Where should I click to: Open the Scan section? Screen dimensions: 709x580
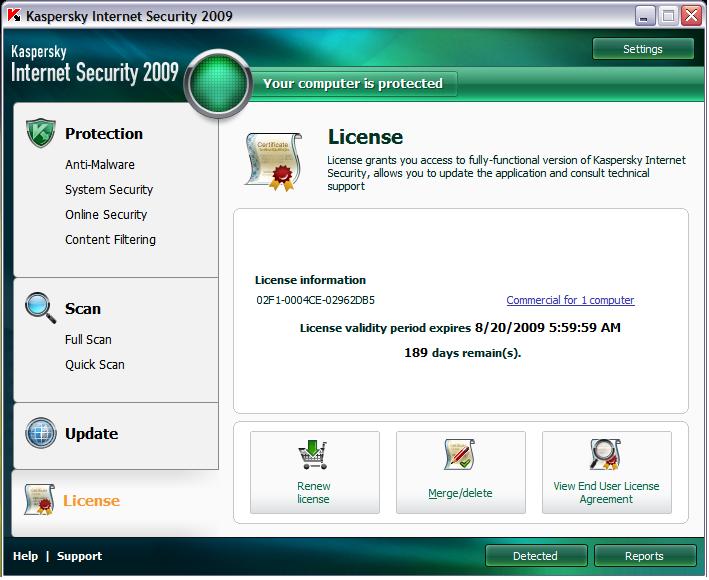point(83,308)
